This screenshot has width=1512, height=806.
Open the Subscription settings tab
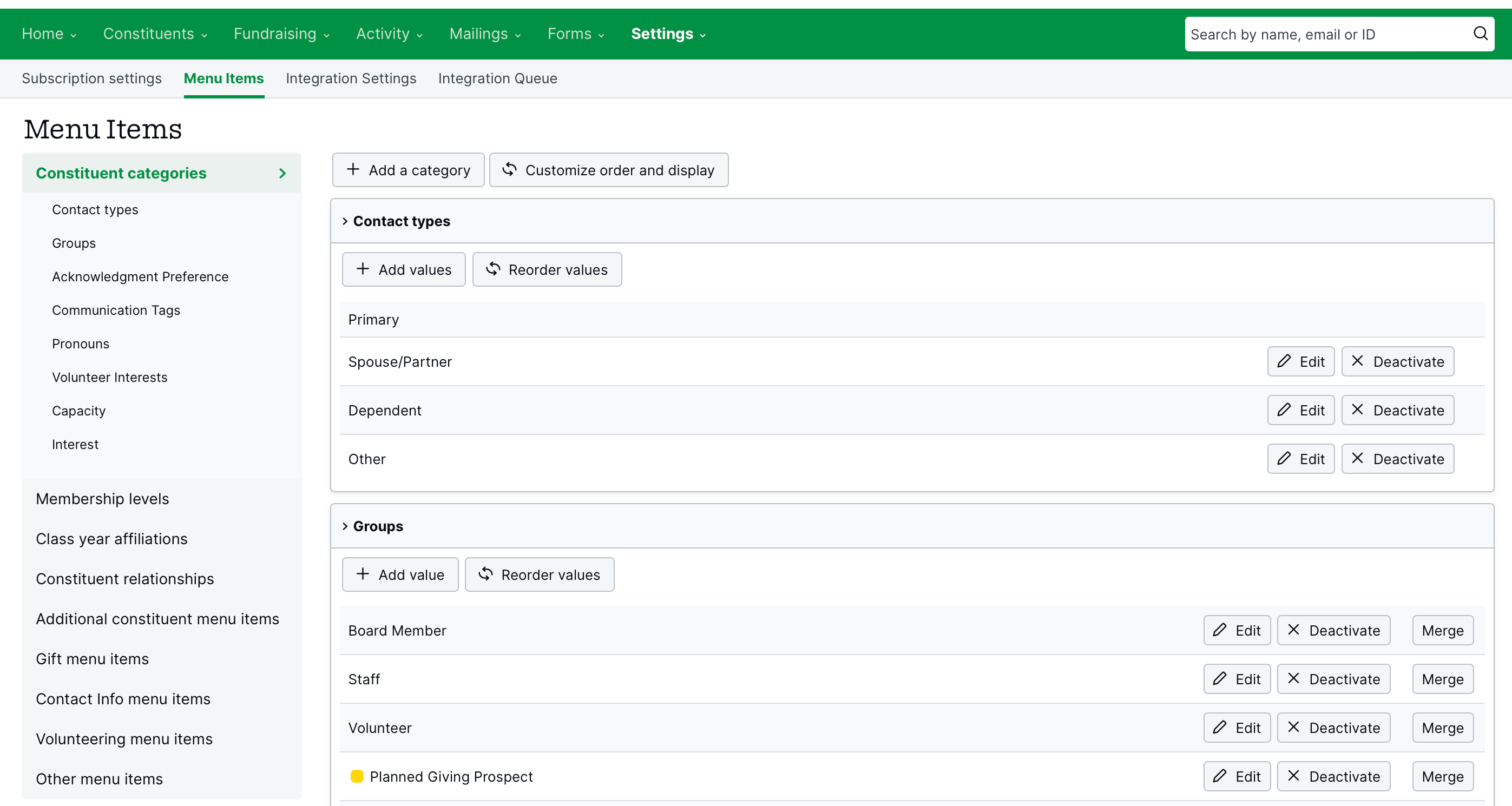tap(91, 78)
